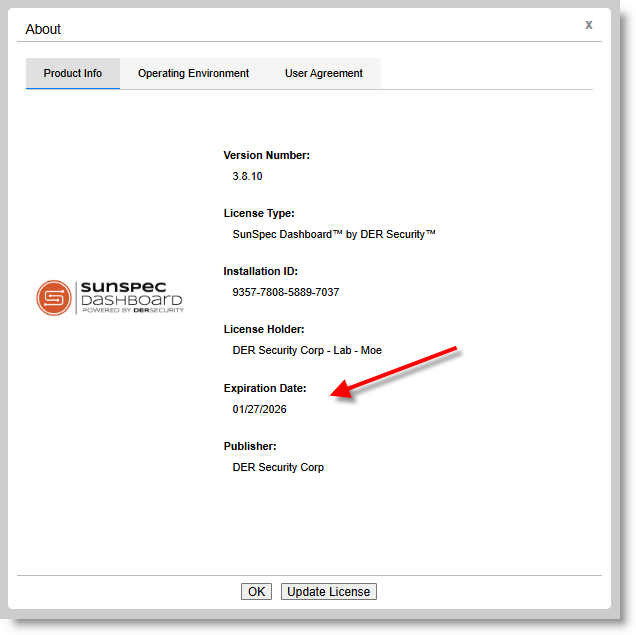Click the SunSpec Dashboard license type text
The height and width of the screenshot is (635, 636).
coord(334,235)
